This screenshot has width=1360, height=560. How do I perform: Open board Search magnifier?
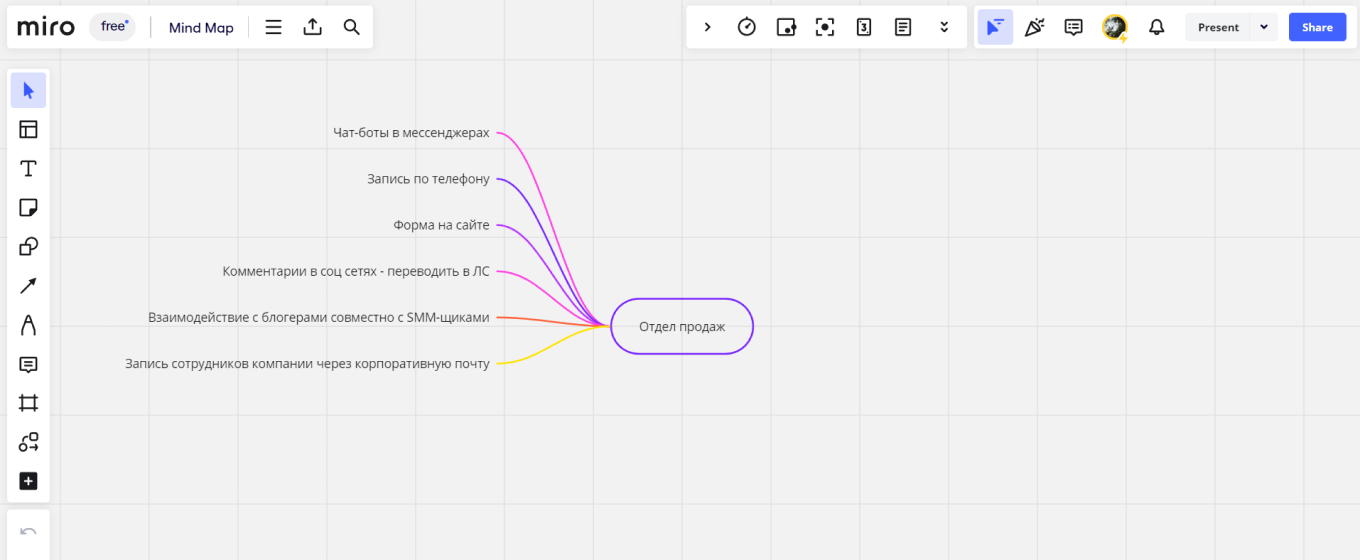tap(351, 27)
